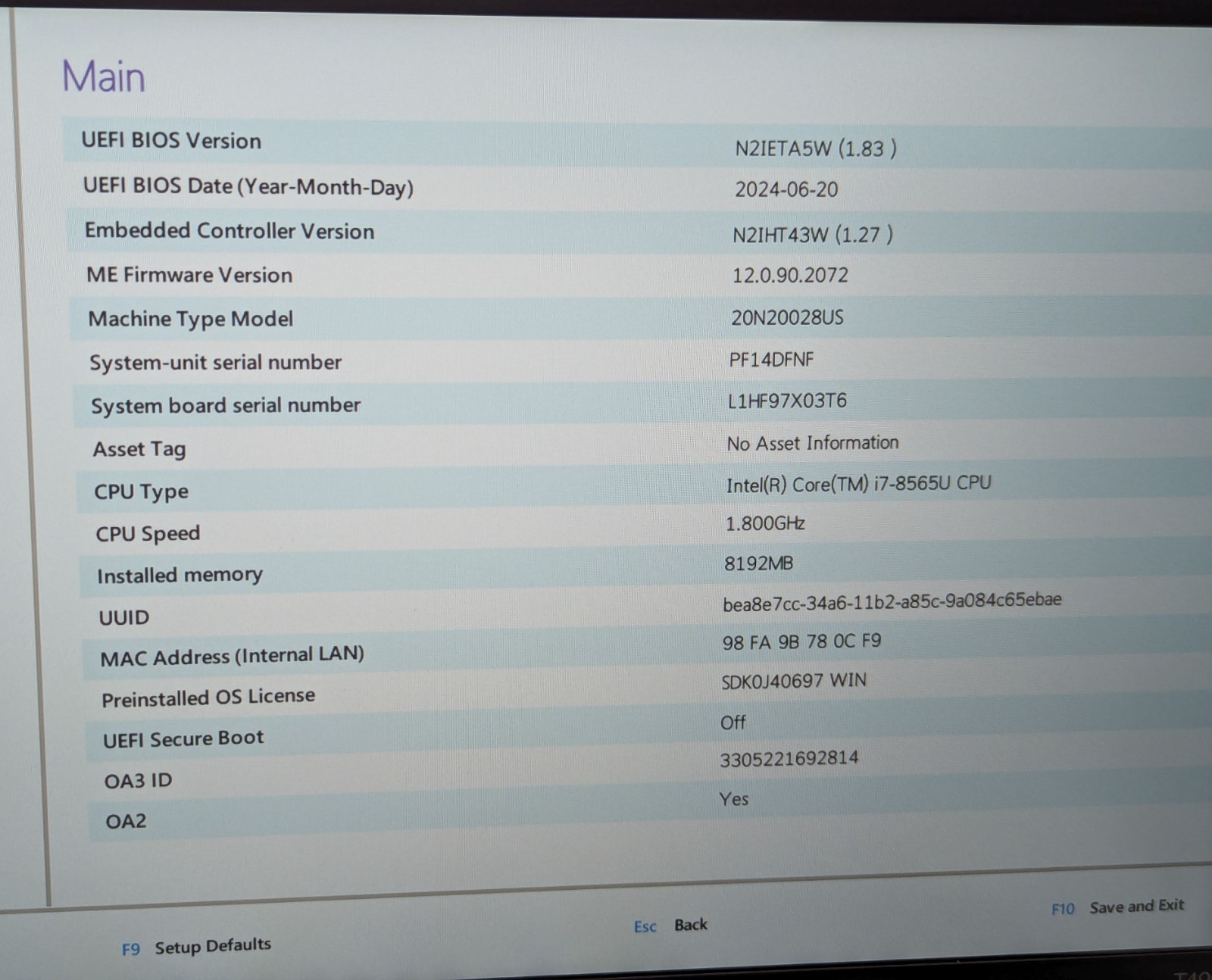Click OA3 ID value 3305221692814
This screenshot has height=980, width=1212.
[789, 759]
